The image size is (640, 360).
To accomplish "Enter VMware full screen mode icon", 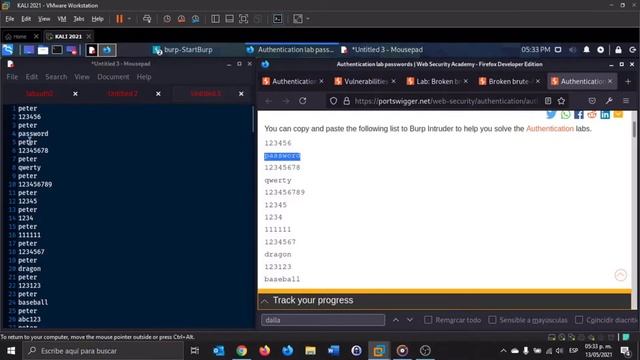I will coord(243,19).
